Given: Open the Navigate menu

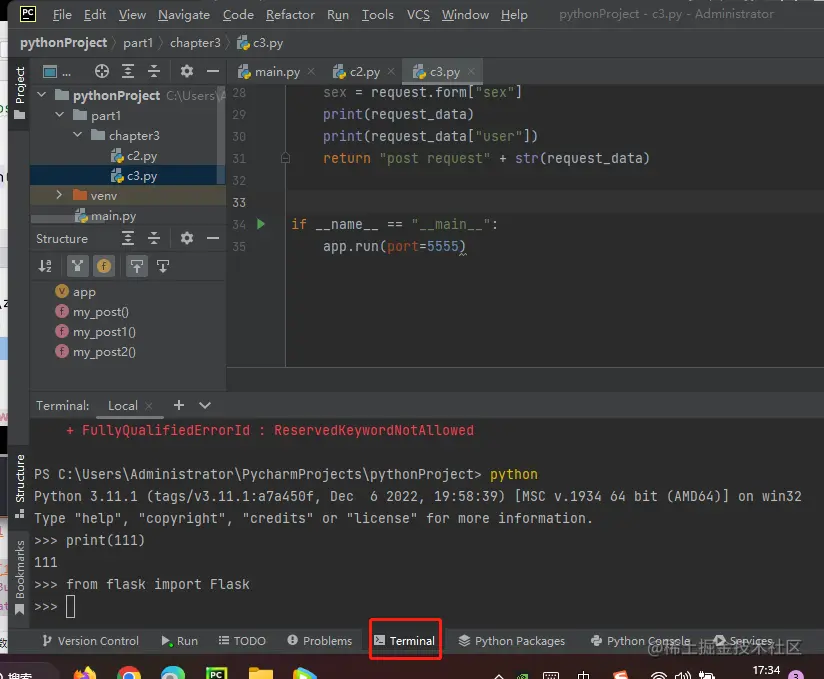Looking at the screenshot, I should pos(184,15).
